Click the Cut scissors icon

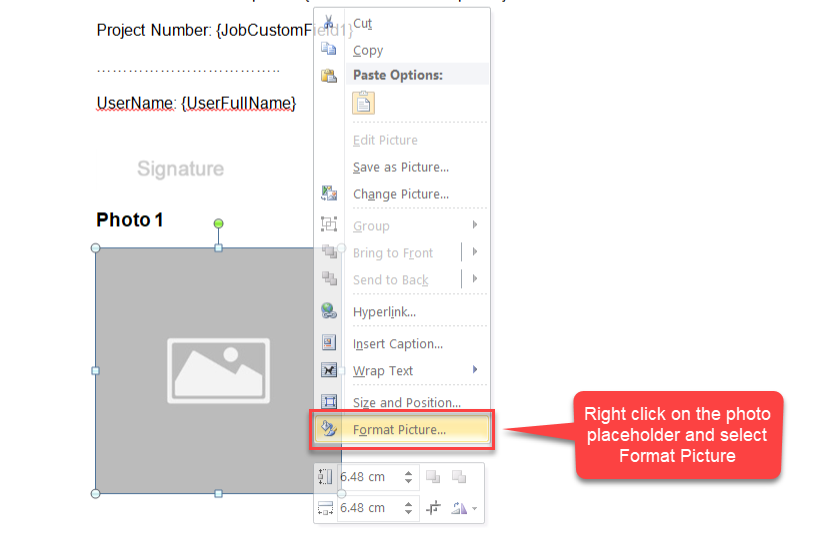[328, 22]
